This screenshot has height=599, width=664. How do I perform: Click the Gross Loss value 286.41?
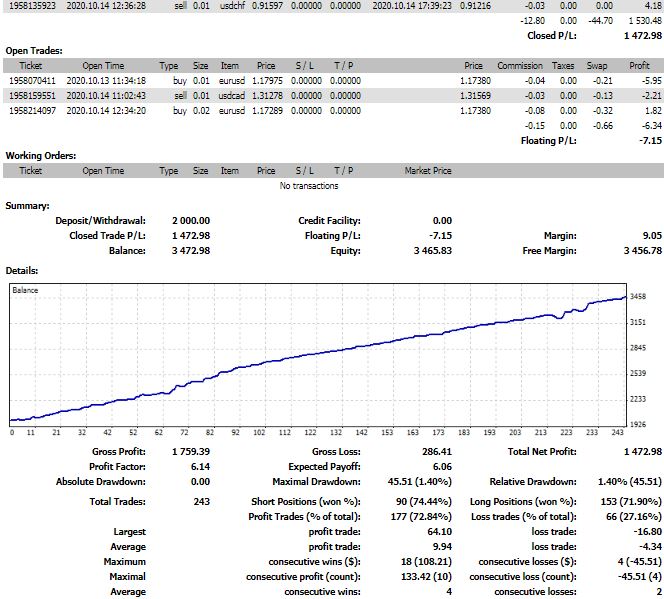[437, 452]
